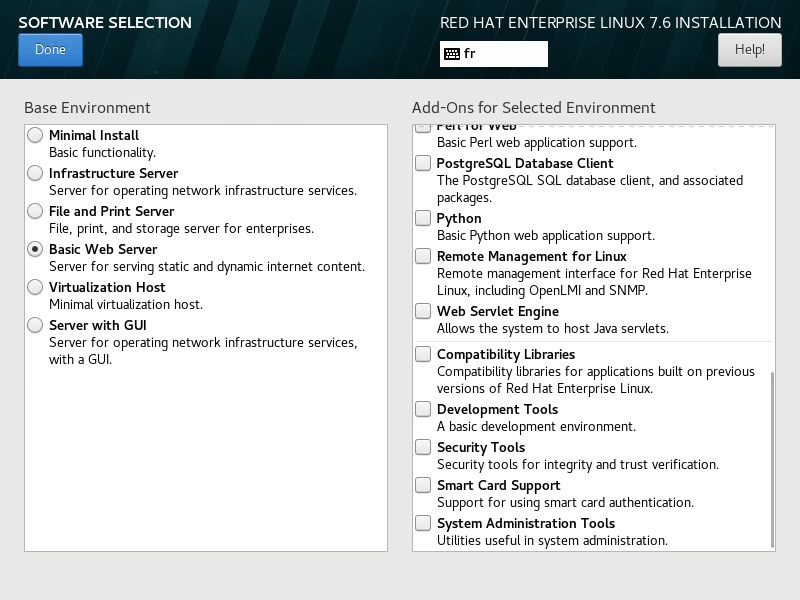This screenshot has width=800, height=600.
Task: Click 'Server for operating network infrastructure services.' text
Action: [x=203, y=191]
